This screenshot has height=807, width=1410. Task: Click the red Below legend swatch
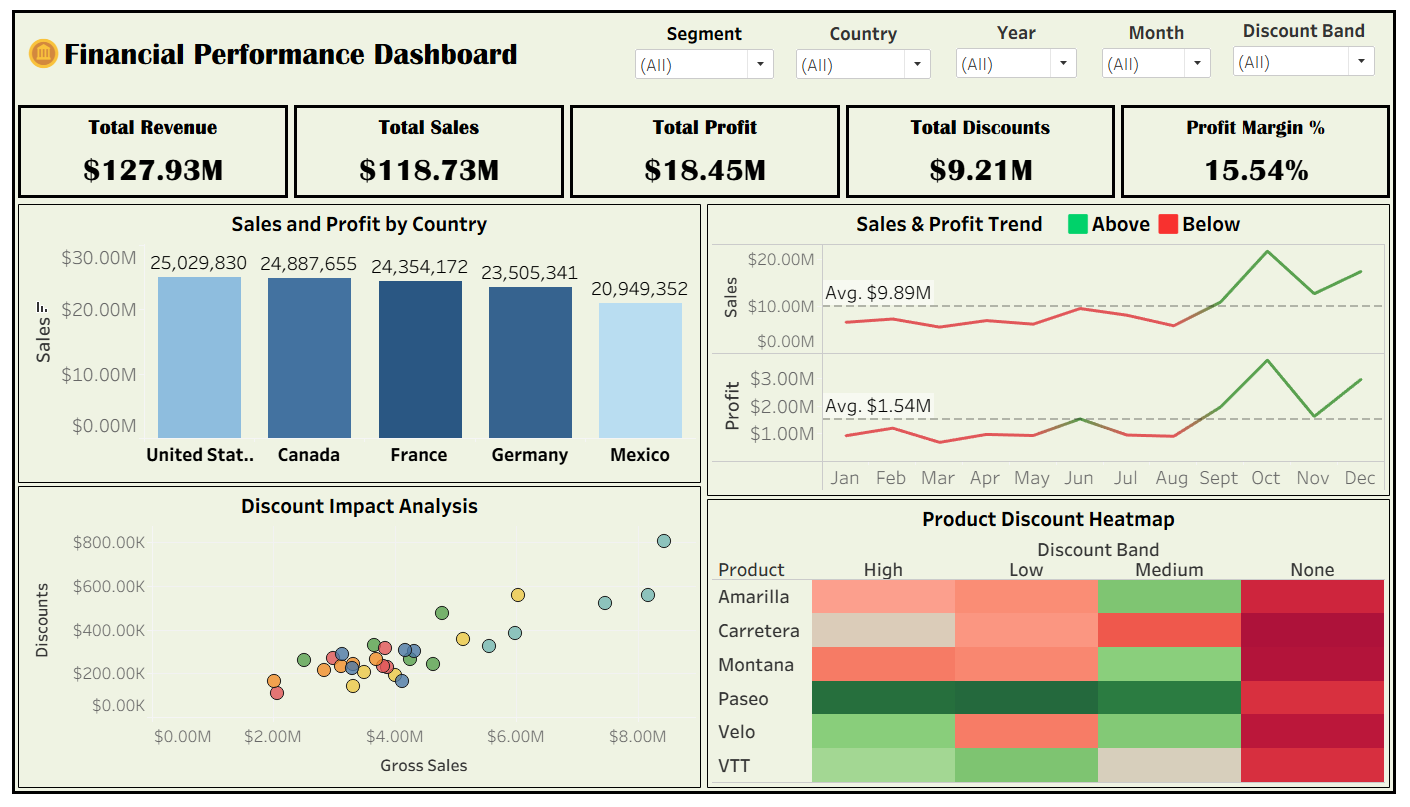click(x=1167, y=224)
